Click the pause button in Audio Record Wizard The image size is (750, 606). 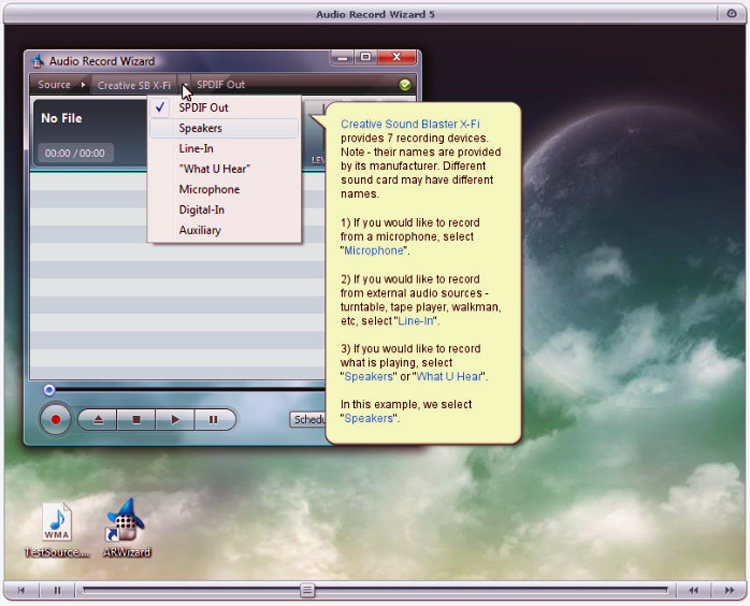(x=214, y=419)
